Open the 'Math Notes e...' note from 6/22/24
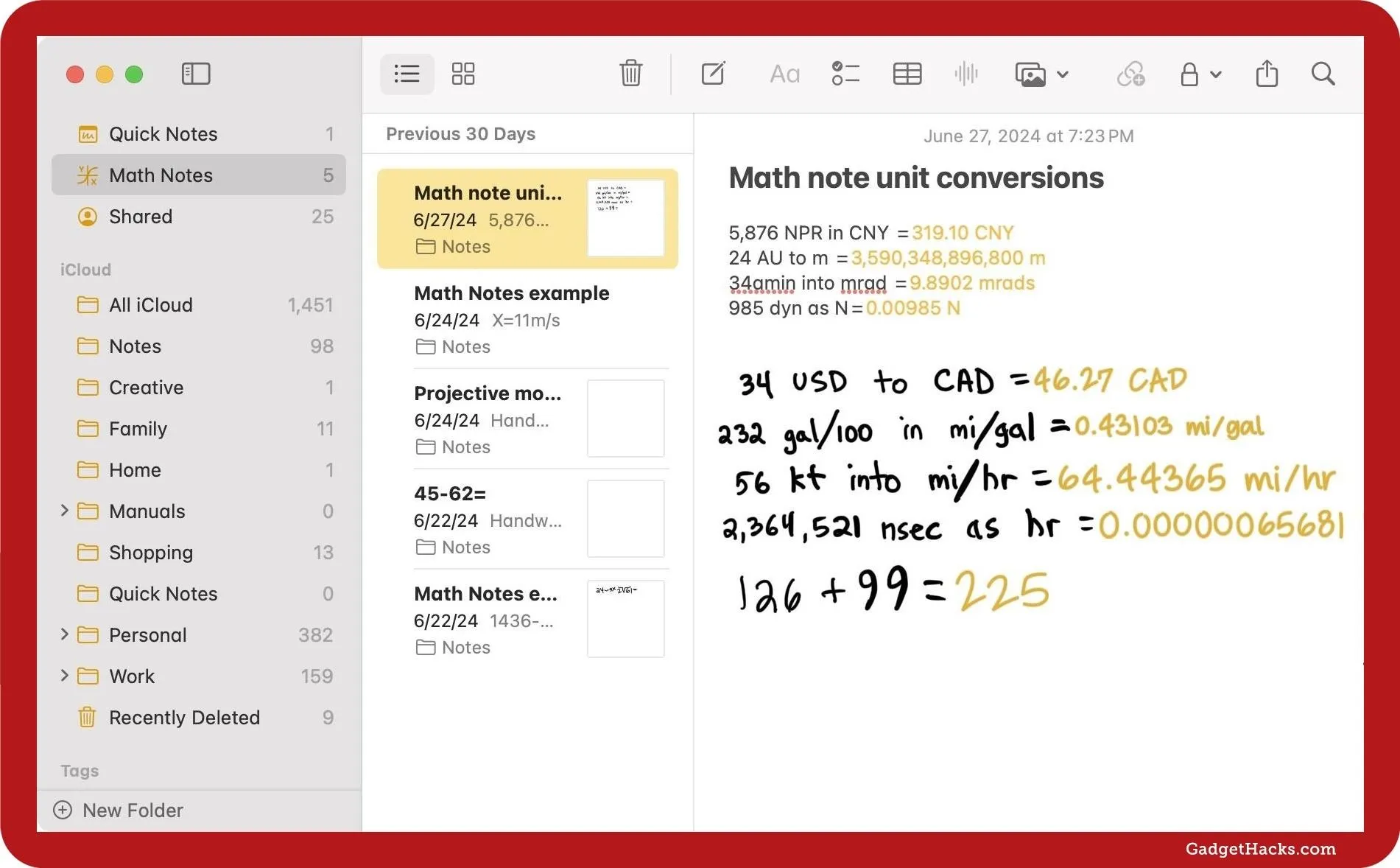1400x868 pixels. pos(527,620)
